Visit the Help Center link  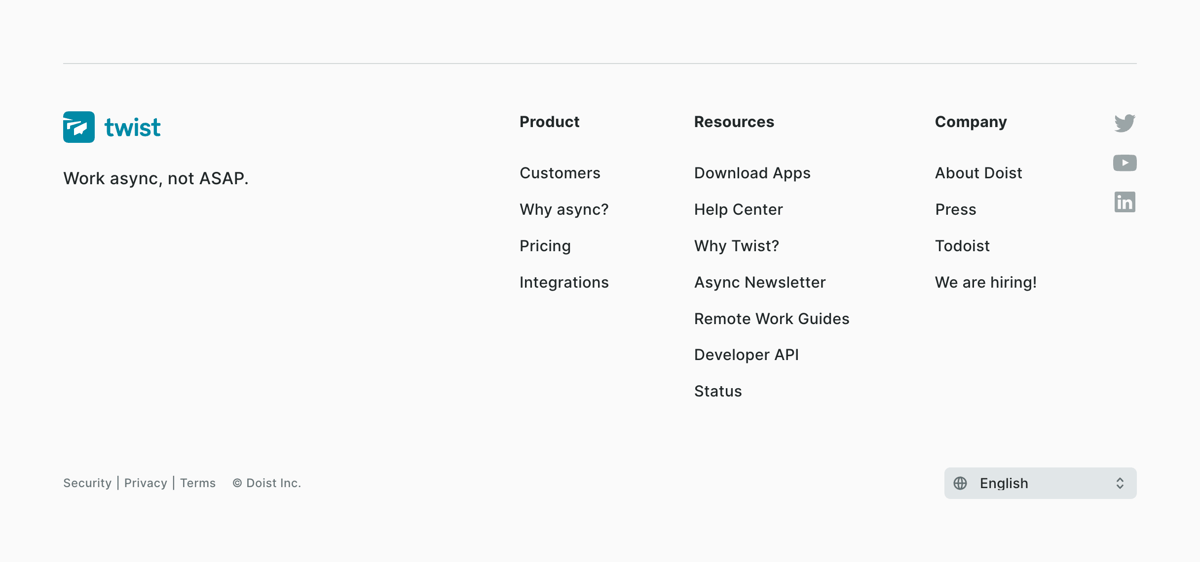(738, 209)
